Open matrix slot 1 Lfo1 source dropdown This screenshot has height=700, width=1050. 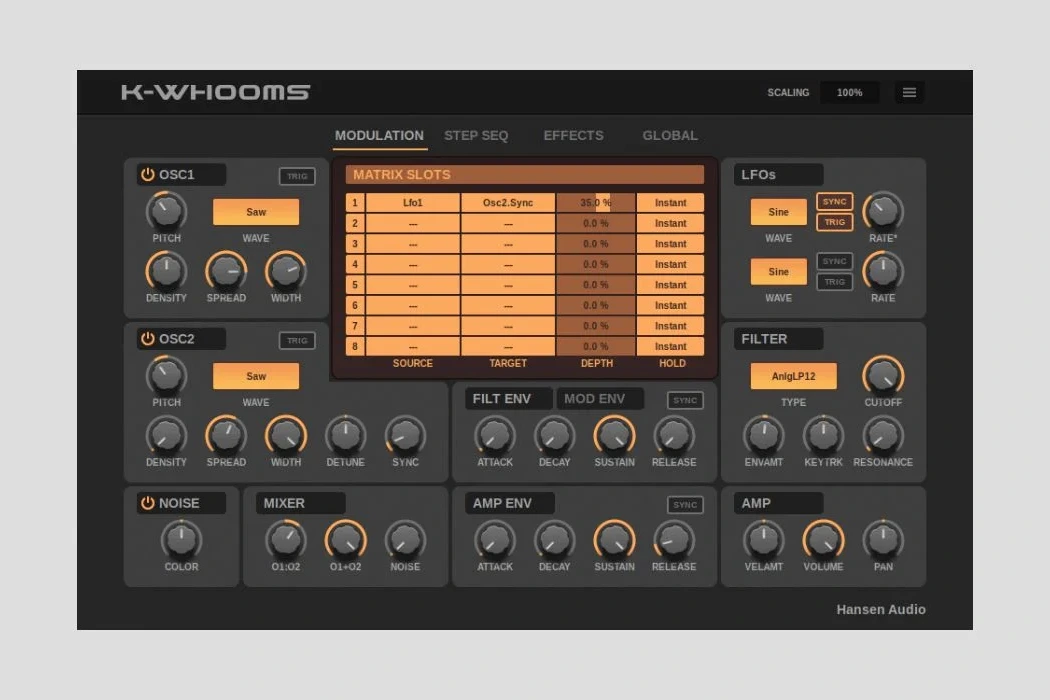[413, 203]
